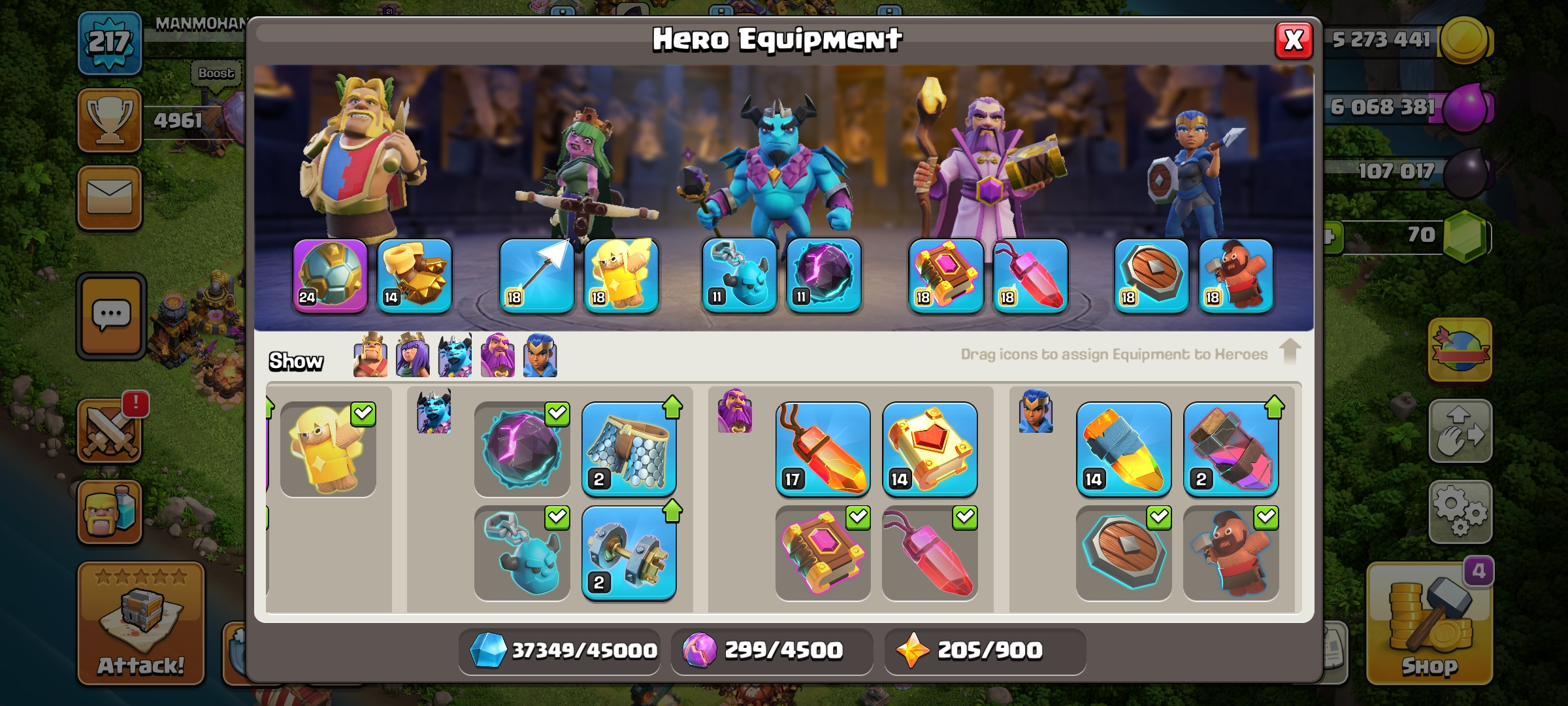This screenshot has height=706, width=1568.
Task: Tap the Archer Queen's Giant Arrow equipment
Action: click(x=536, y=275)
